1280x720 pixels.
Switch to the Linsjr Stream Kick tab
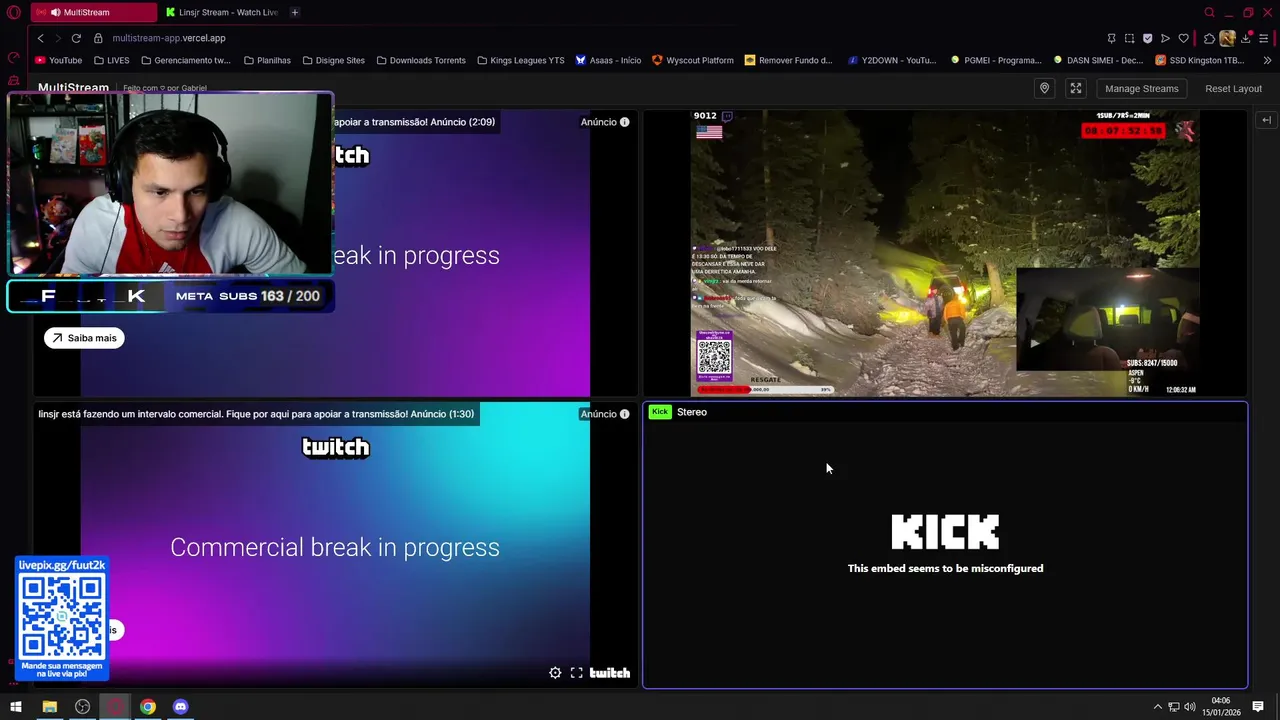click(222, 12)
